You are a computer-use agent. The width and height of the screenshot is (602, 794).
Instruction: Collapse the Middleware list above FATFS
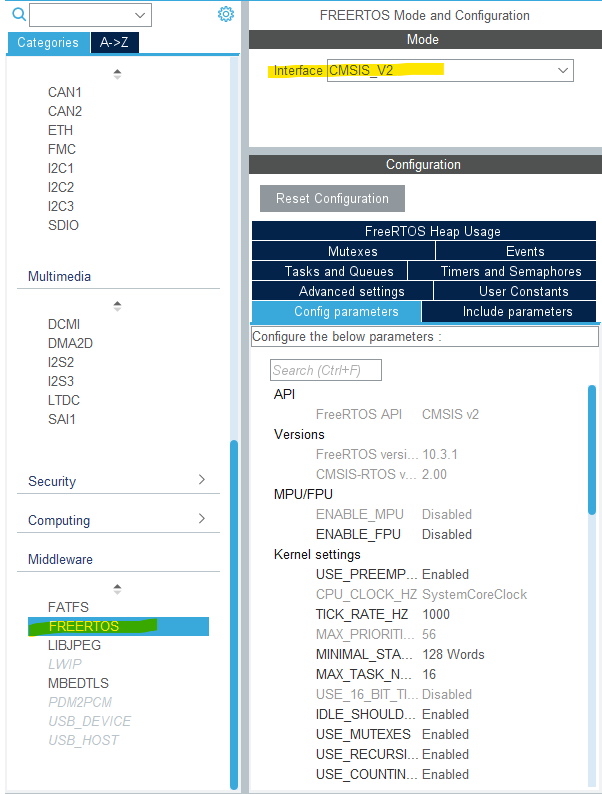pos(117,589)
